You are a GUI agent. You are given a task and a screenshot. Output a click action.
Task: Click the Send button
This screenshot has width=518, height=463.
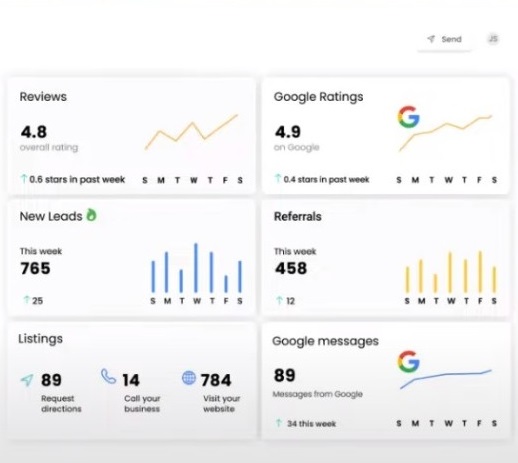click(x=444, y=39)
